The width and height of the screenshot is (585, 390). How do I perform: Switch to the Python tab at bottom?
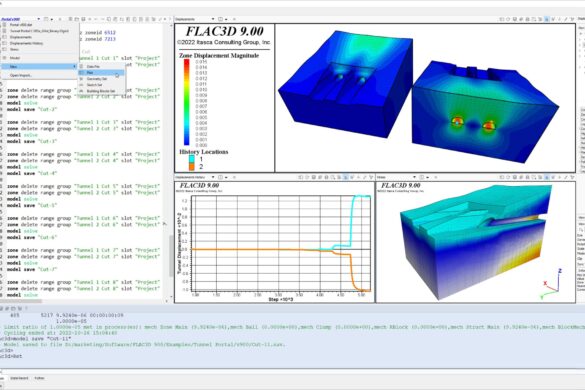coord(39,378)
